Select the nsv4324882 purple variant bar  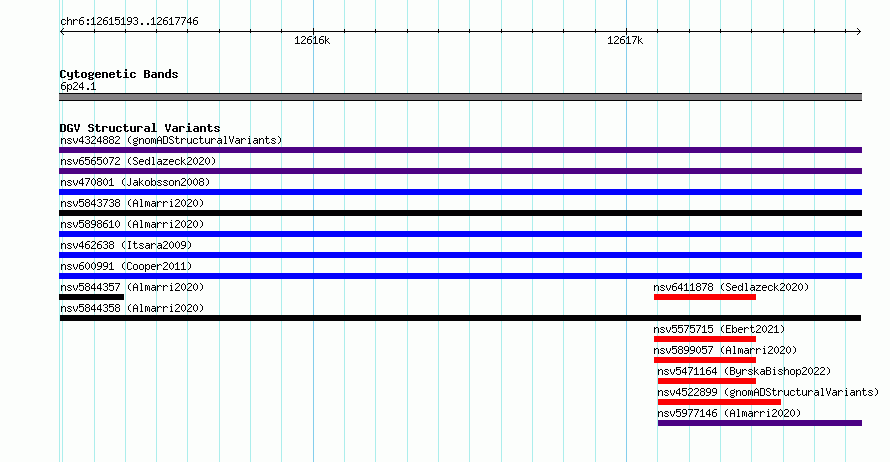[460, 150]
